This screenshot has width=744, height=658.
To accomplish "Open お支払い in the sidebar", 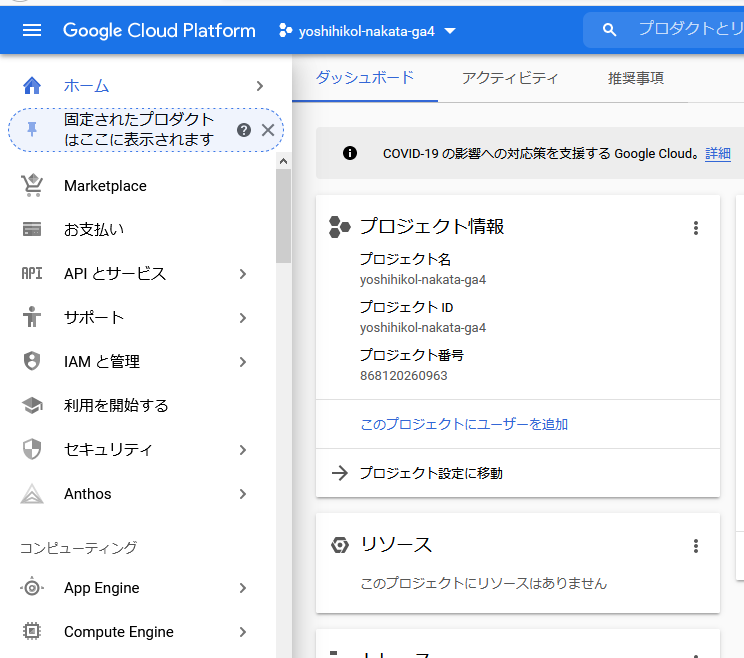I will [94, 229].
